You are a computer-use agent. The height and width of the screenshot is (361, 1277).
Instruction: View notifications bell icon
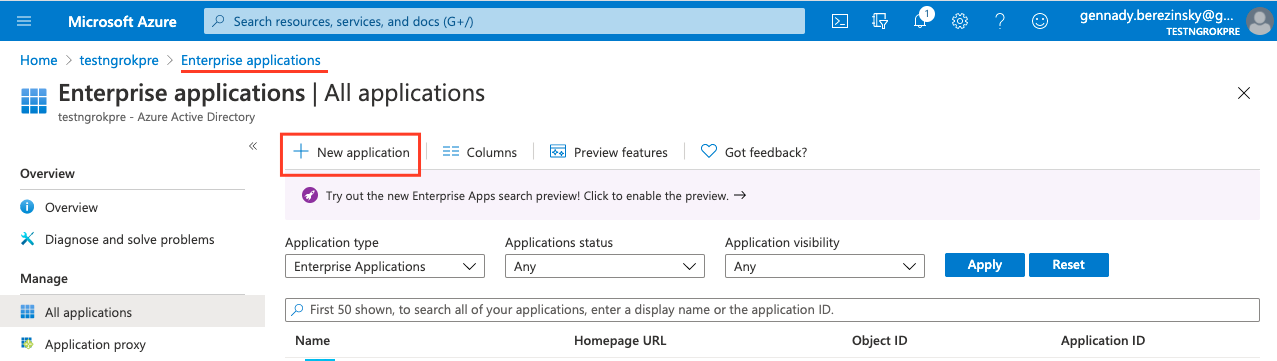click(921, 21)
